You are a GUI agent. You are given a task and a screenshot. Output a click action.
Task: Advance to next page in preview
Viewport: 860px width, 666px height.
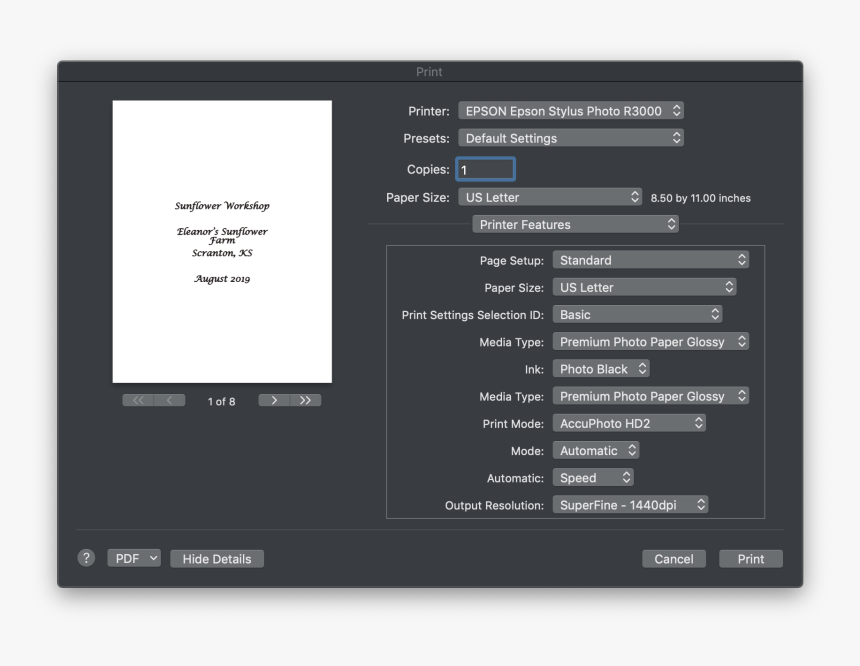(x=274, y=401)
